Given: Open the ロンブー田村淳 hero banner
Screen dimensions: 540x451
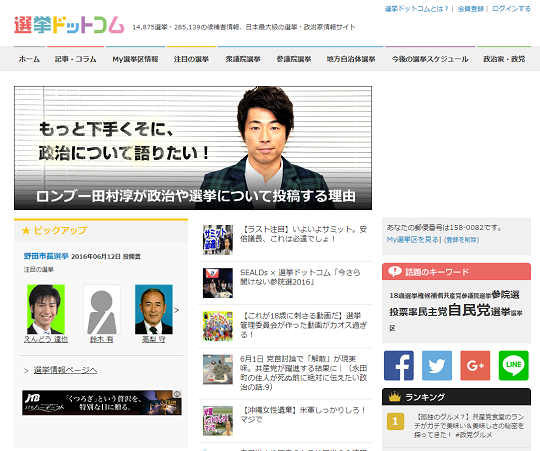Looking at the screenshot, I should tap(193, 148).
